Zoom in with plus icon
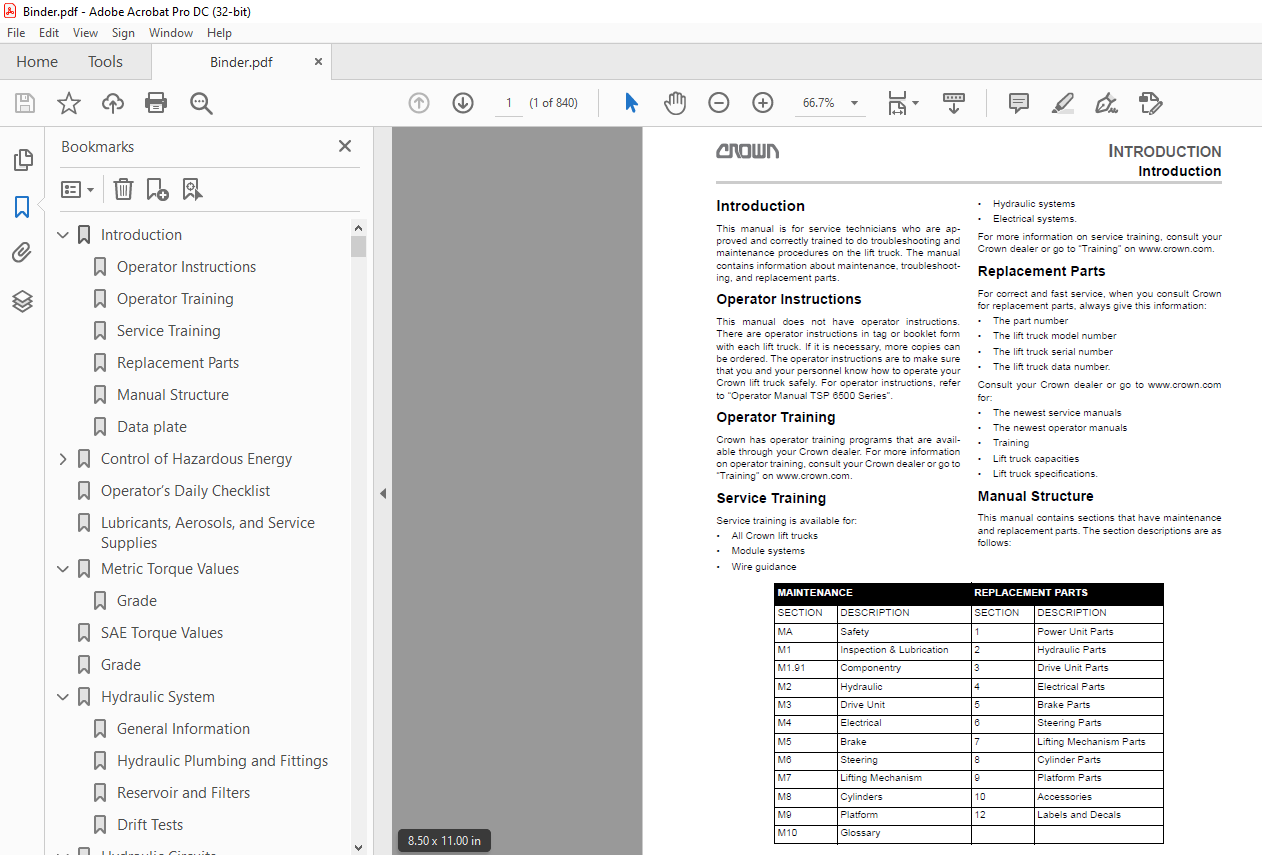 click(763, 103)
